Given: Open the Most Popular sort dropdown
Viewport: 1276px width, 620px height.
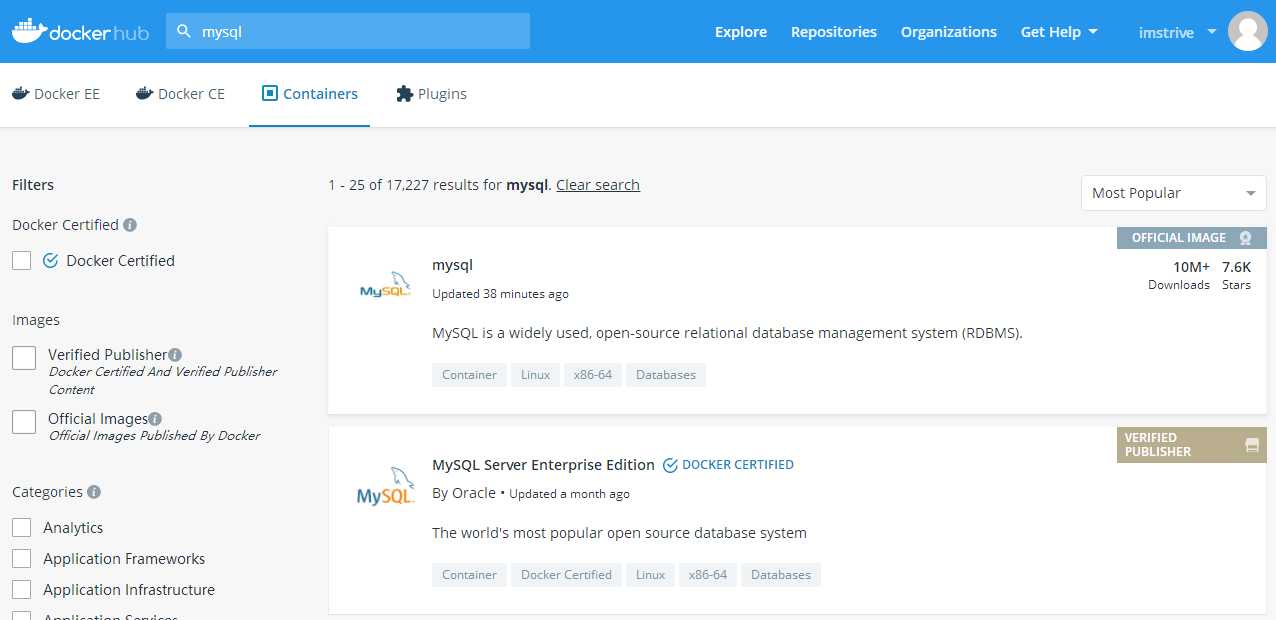Looking at the screenshot, I should [x=1174, y=193].
